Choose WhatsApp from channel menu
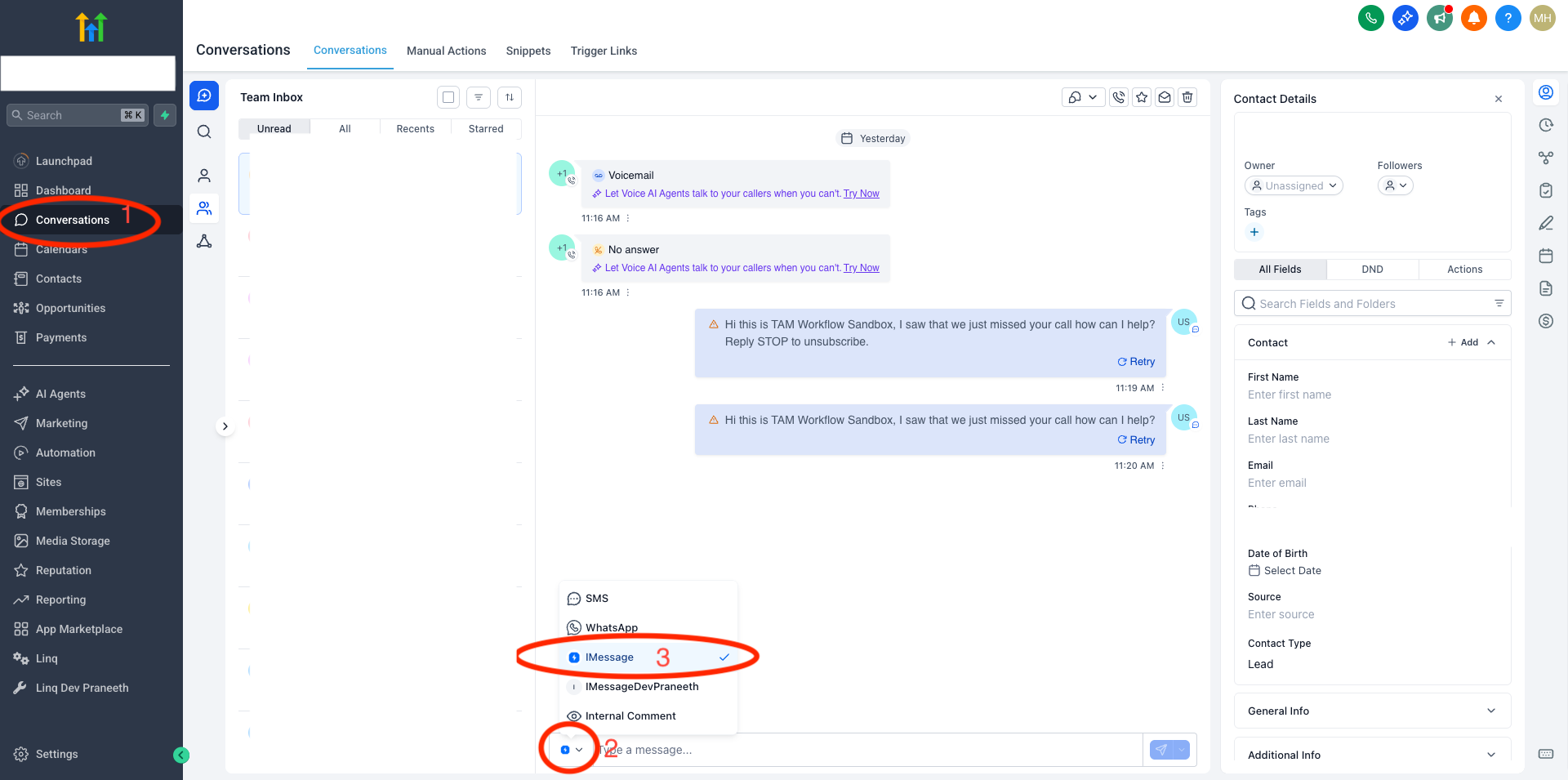The height and width of the screenshot is (780, 1568). (648, 628)
